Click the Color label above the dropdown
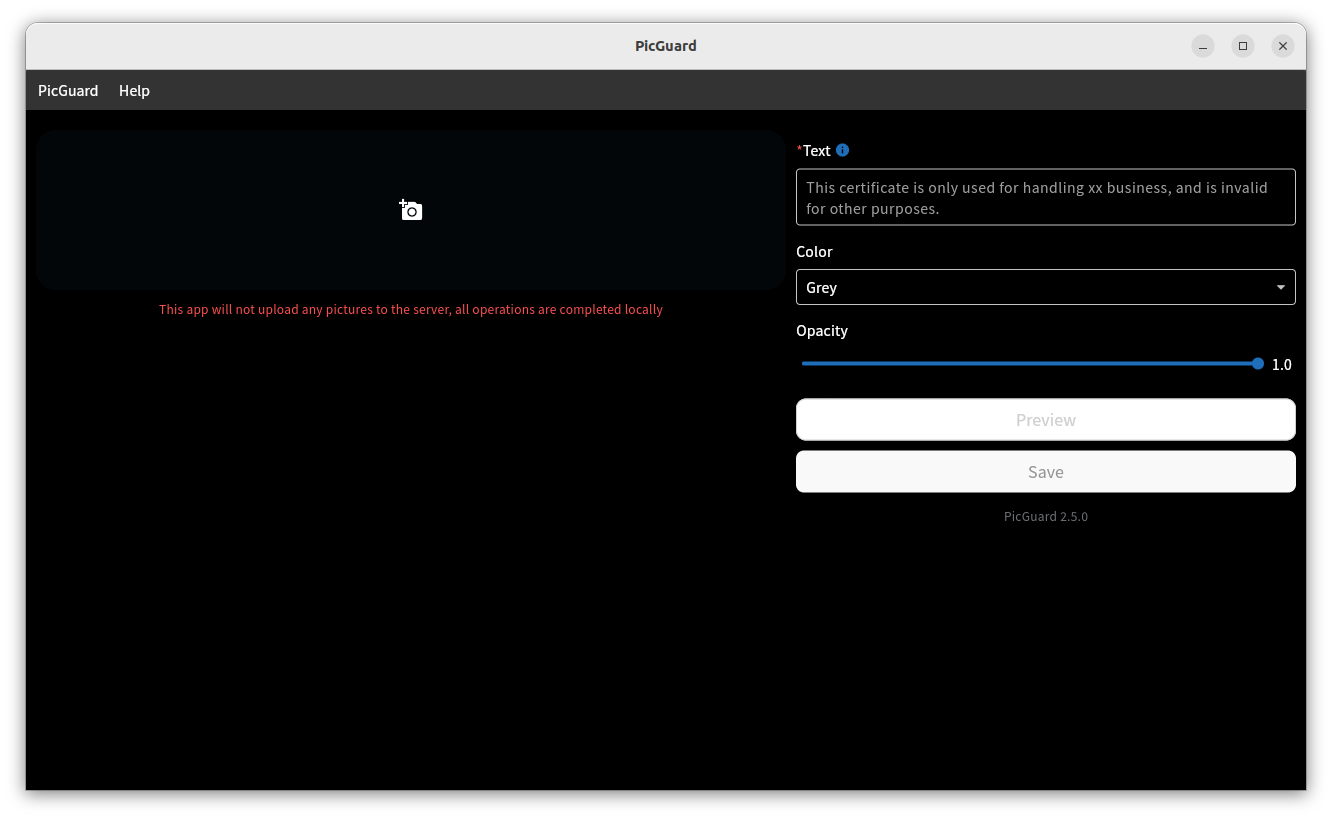 tap(814, 252)
